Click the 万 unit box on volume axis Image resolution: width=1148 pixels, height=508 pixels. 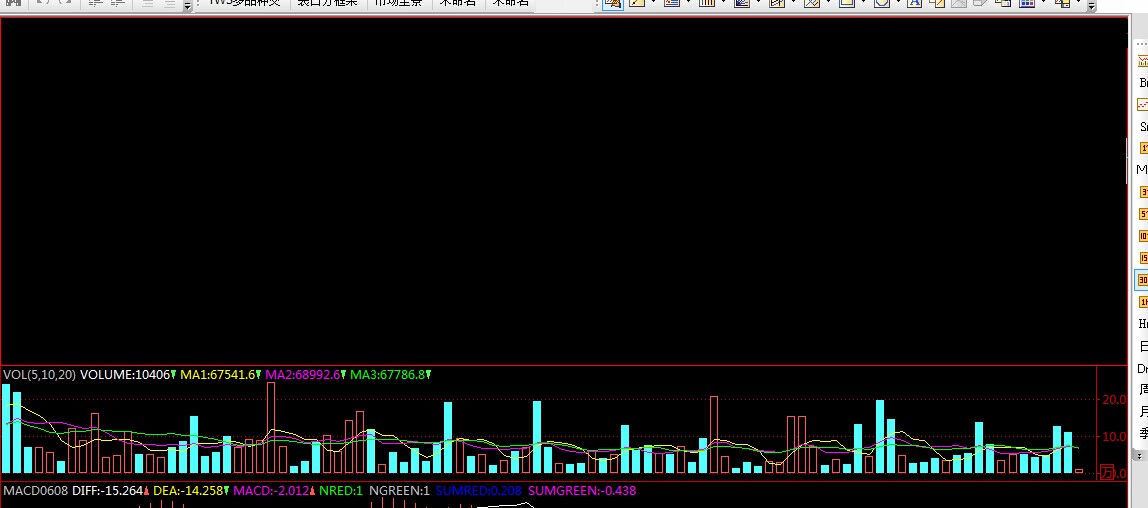tap(1107, 472)
